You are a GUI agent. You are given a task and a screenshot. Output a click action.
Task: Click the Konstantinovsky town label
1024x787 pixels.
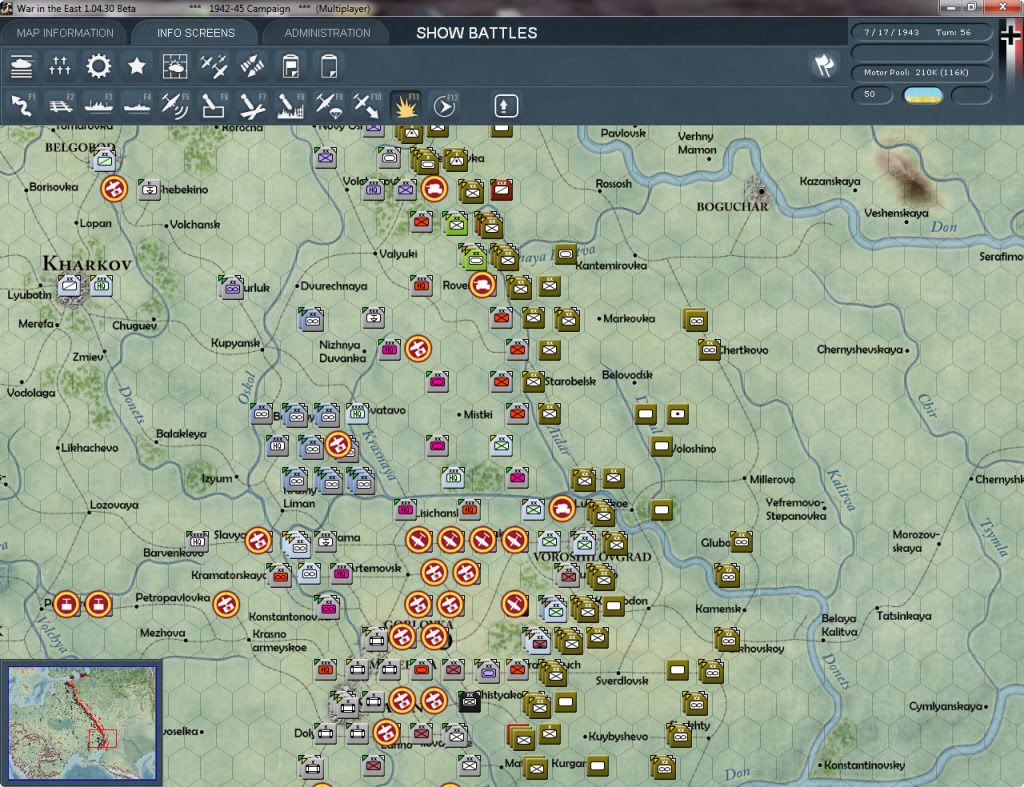[x=864, y=765]
